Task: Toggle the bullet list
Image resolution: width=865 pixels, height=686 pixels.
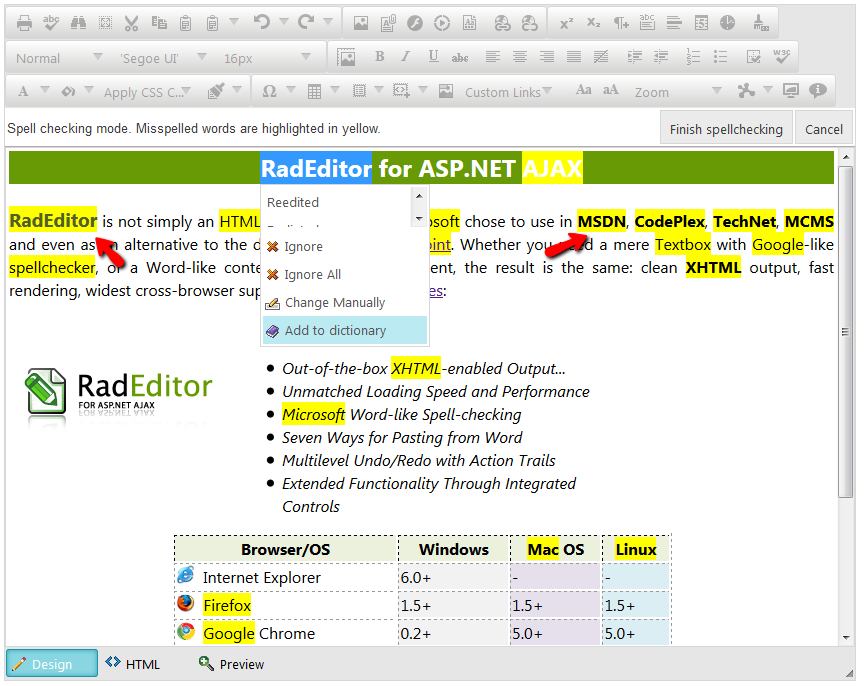Action: click(x=720, y=56)
